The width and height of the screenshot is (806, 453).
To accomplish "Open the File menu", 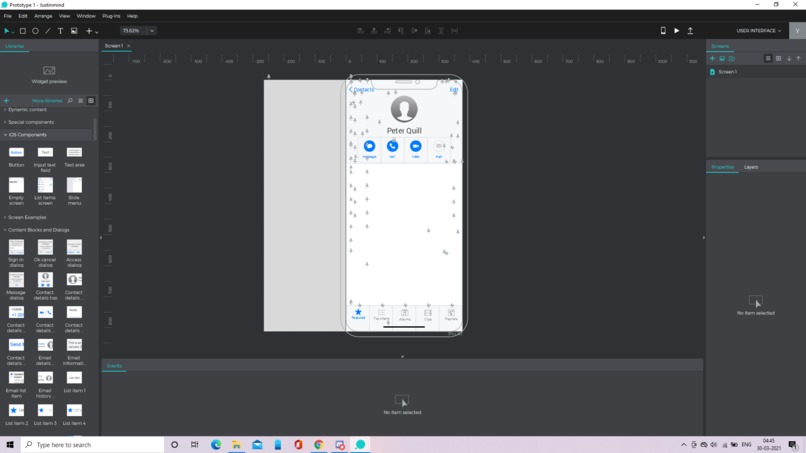I will 8,16.
